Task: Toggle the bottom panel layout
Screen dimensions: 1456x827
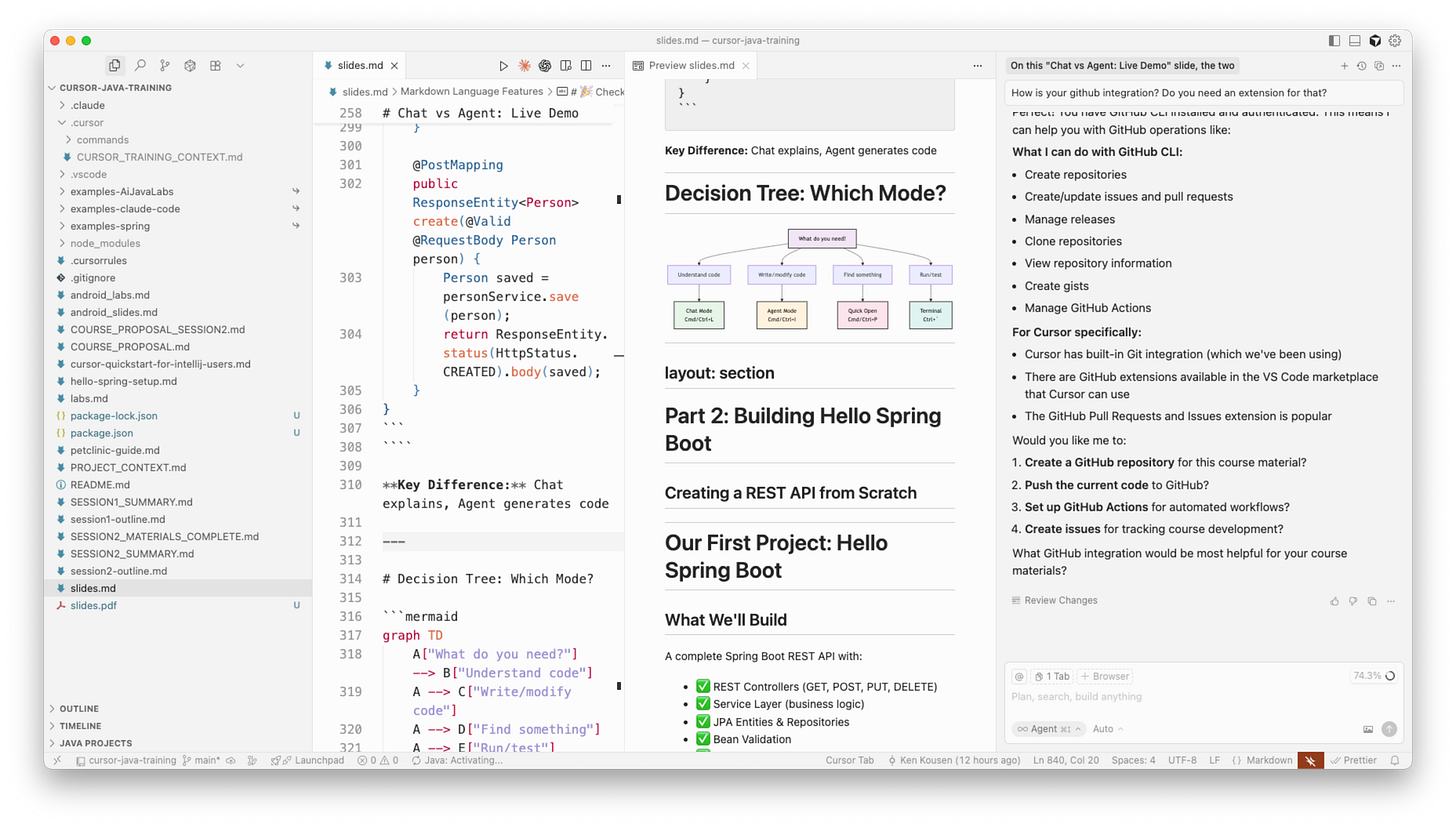Action: pyautogui.click(x=1354, y=41)
